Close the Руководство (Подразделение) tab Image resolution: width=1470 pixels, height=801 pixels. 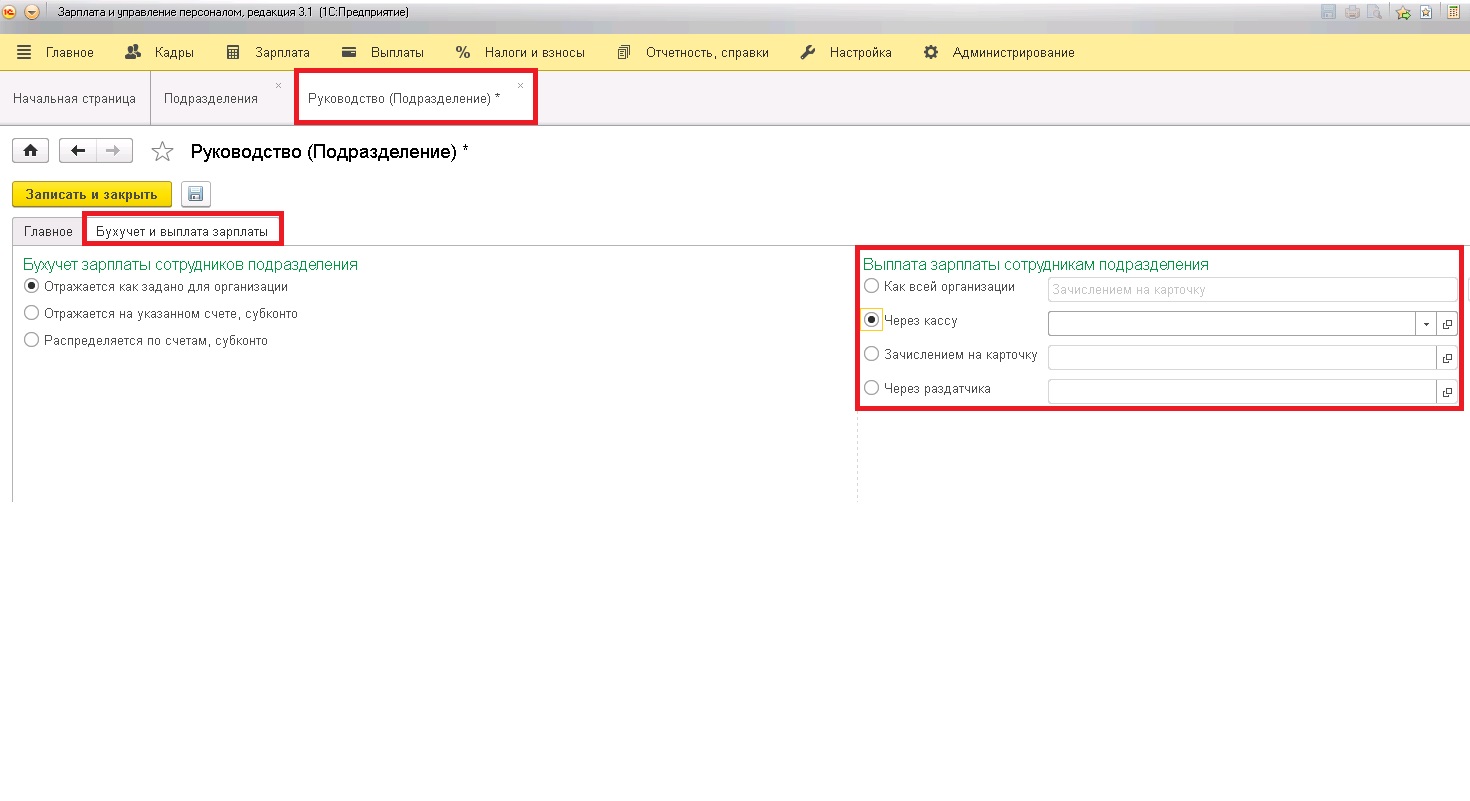pyautogui.click(x=520, y=85)
